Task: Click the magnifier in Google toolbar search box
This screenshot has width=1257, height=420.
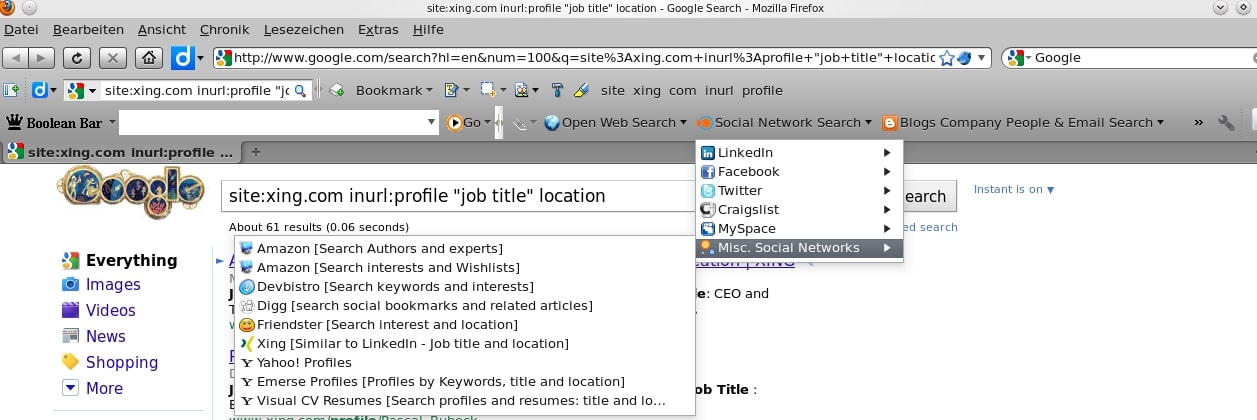Action: 299,90
